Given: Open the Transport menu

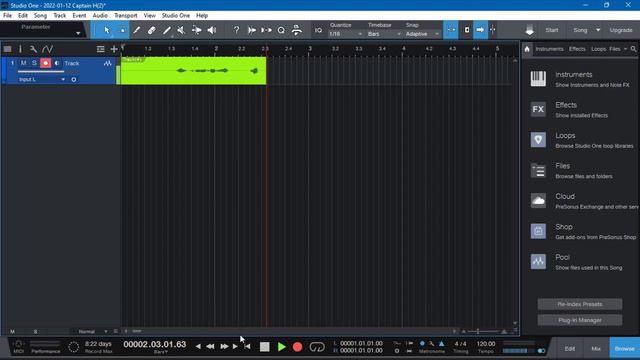Looking at the screenshot, I should [125, 16].
